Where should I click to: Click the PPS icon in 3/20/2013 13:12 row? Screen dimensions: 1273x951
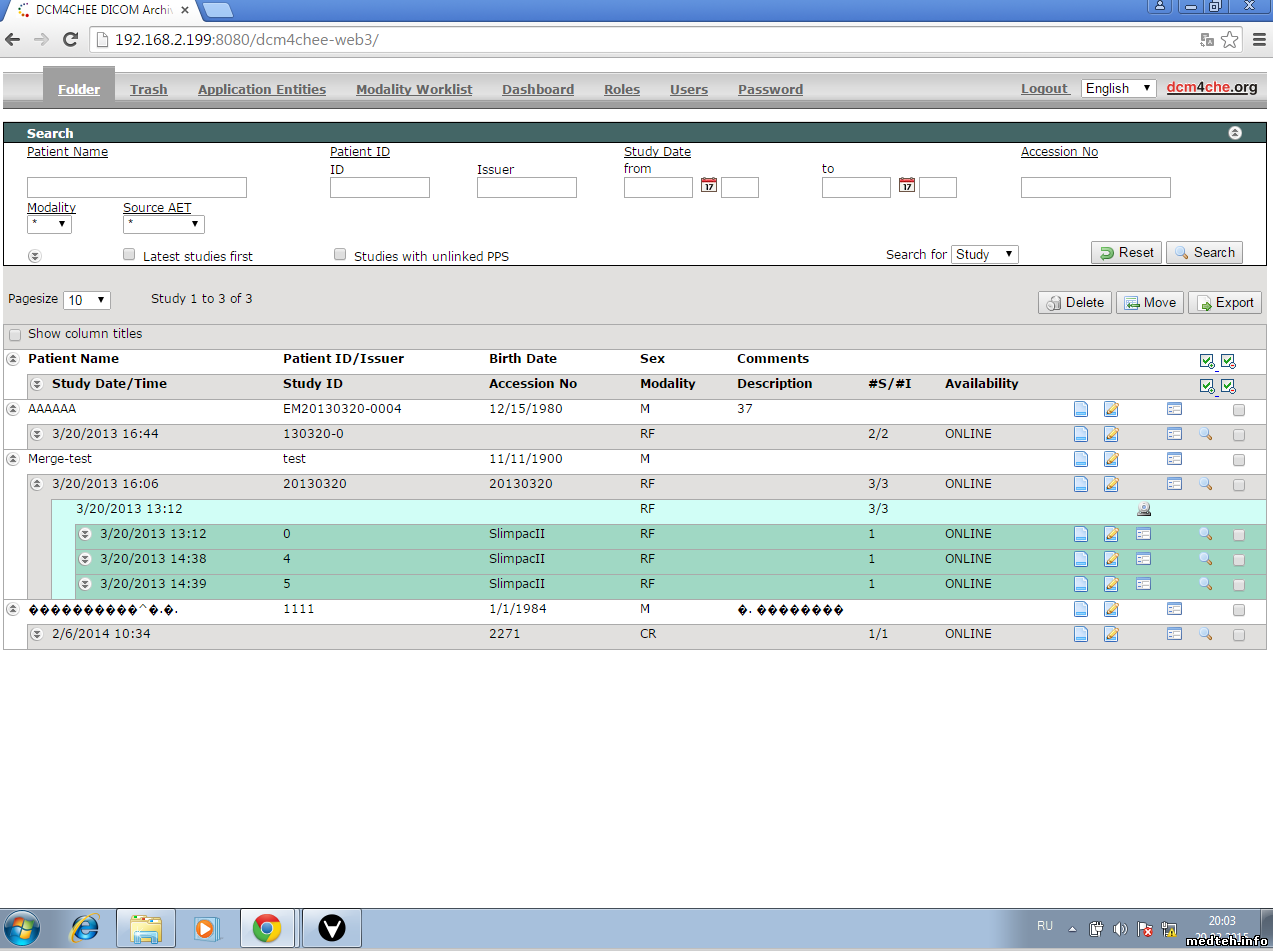pos(1144,509)
